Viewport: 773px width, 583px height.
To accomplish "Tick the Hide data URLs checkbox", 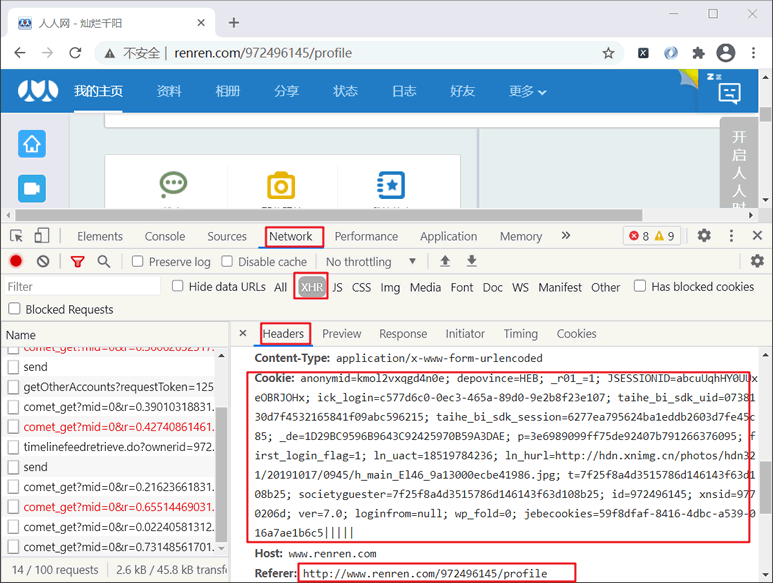I will pyautogui.click(x=178, y=287).
